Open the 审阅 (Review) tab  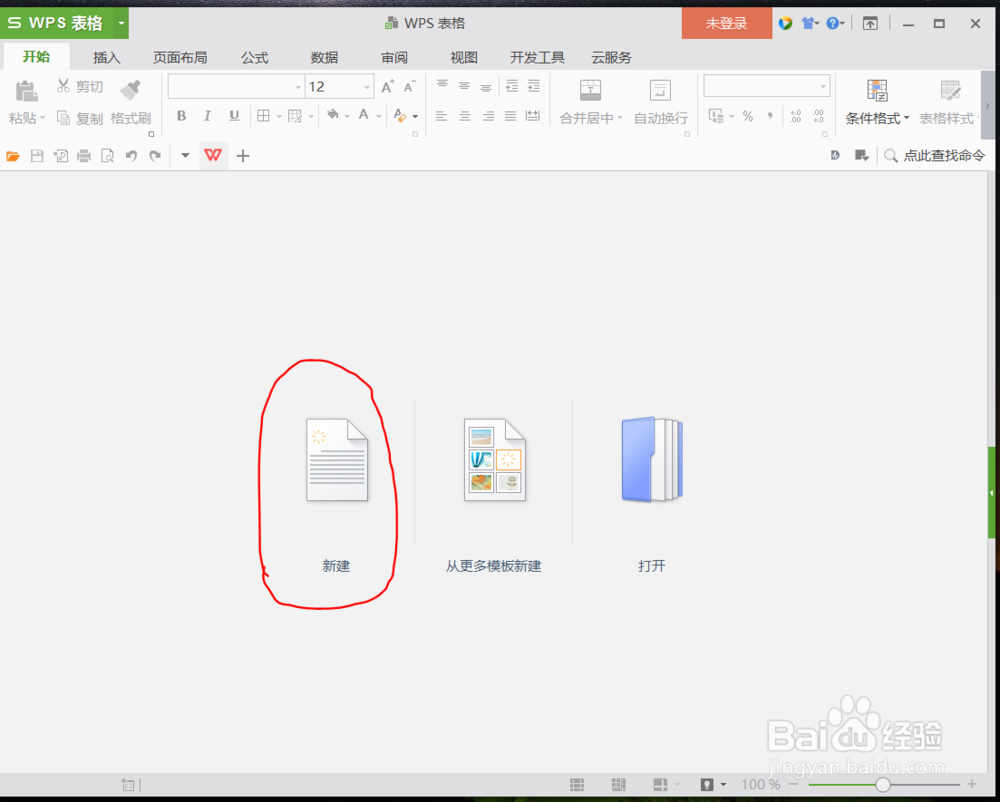[x=394, y=57]
